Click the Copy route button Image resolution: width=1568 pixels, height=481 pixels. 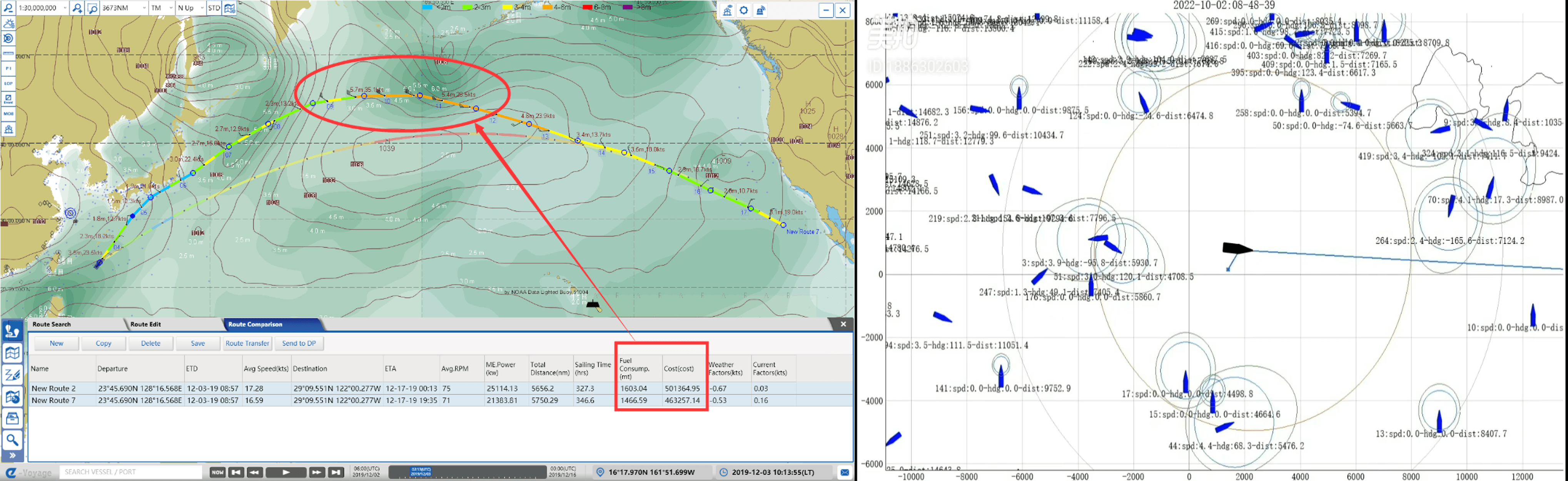[104, 343]
